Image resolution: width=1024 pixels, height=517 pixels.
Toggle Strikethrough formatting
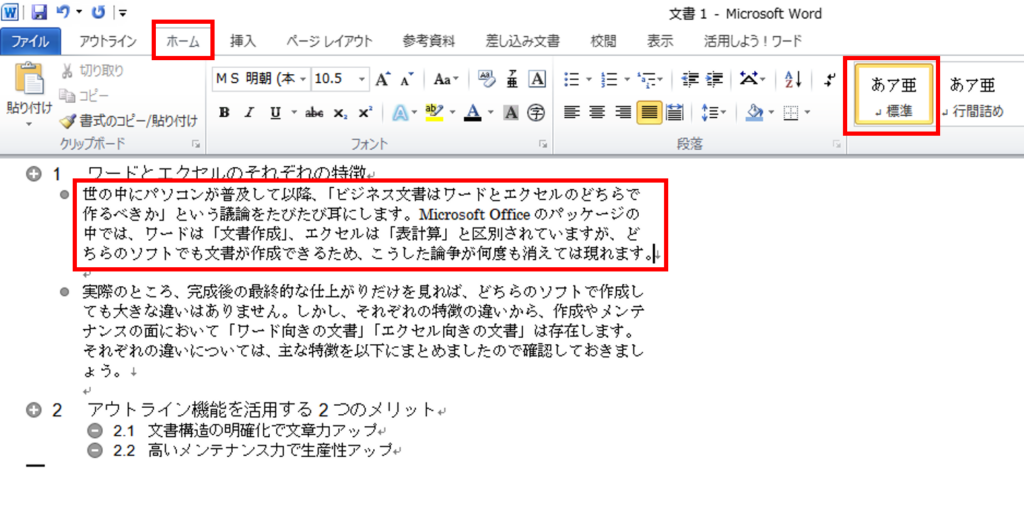tap(314, 112)
